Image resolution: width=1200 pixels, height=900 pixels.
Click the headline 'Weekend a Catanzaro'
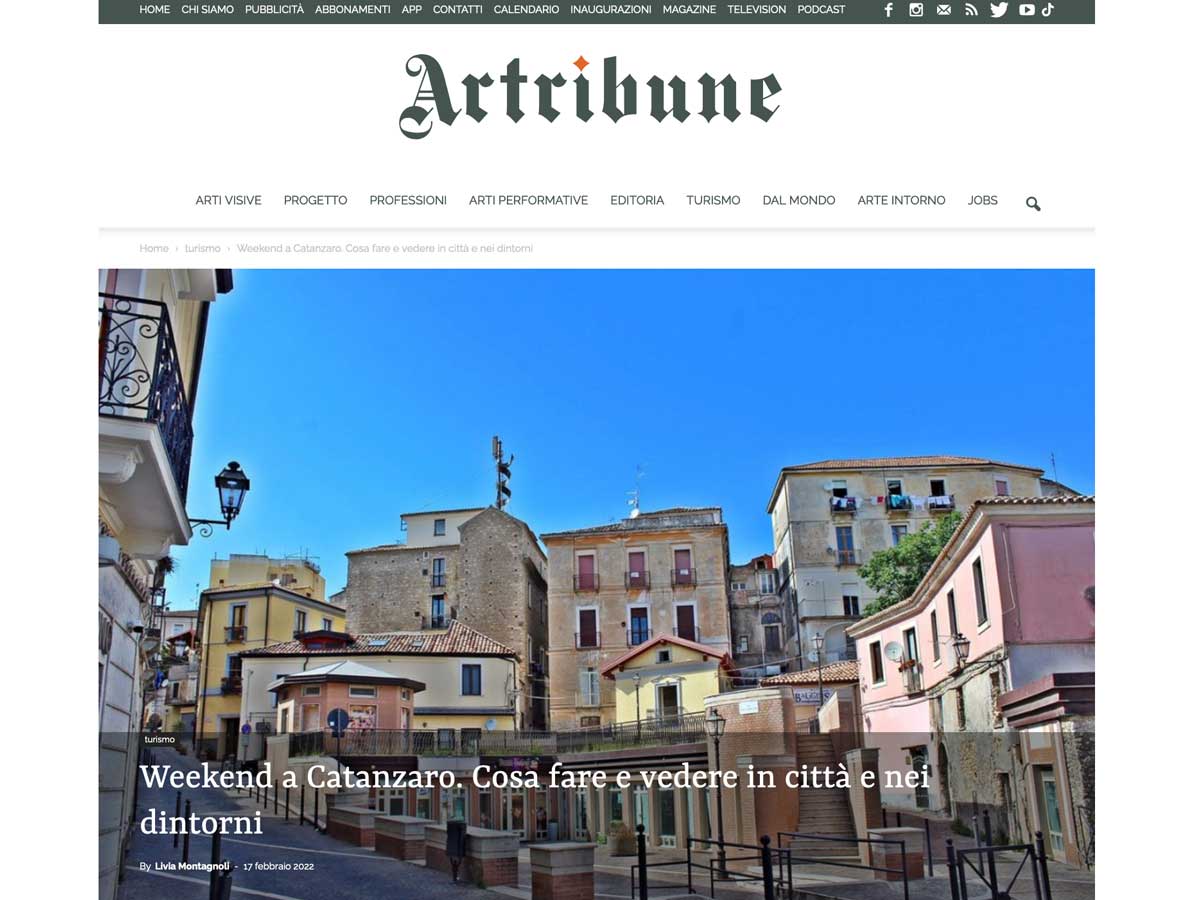(535, 799)
